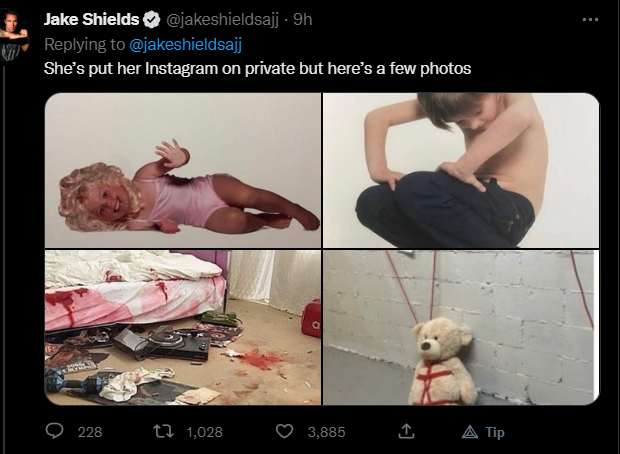620x454 pixels.
Task: Open the teddy bear photo thumbnail
Action: (x=461, y=327)
